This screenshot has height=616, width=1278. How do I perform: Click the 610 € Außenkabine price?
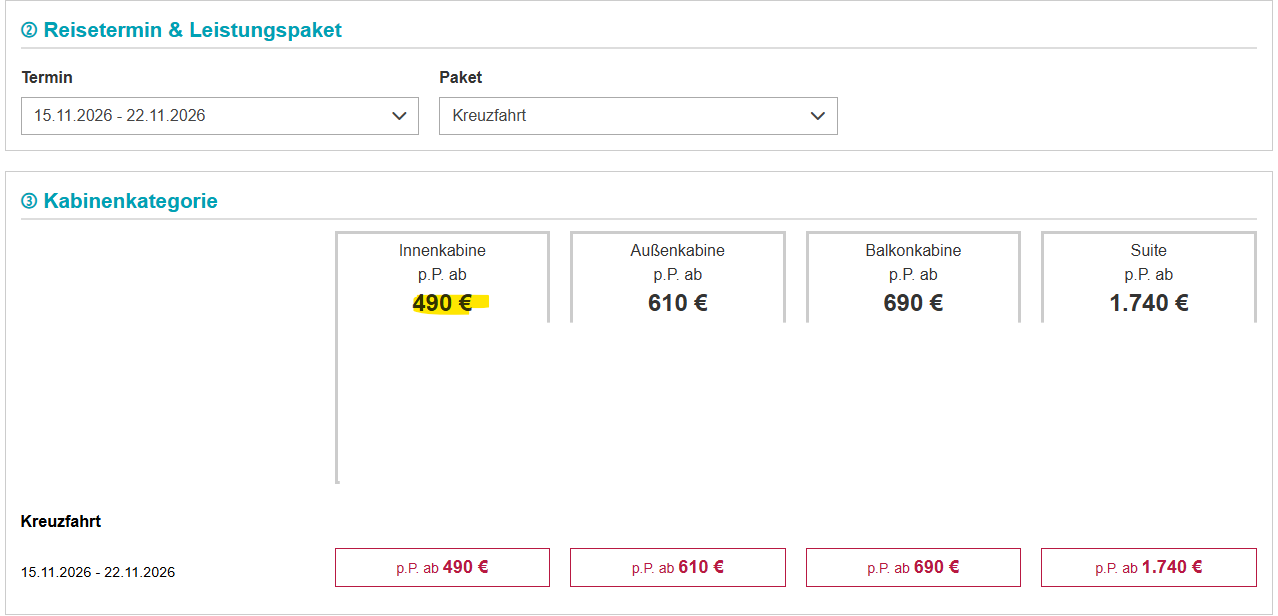tap(677, 303)
